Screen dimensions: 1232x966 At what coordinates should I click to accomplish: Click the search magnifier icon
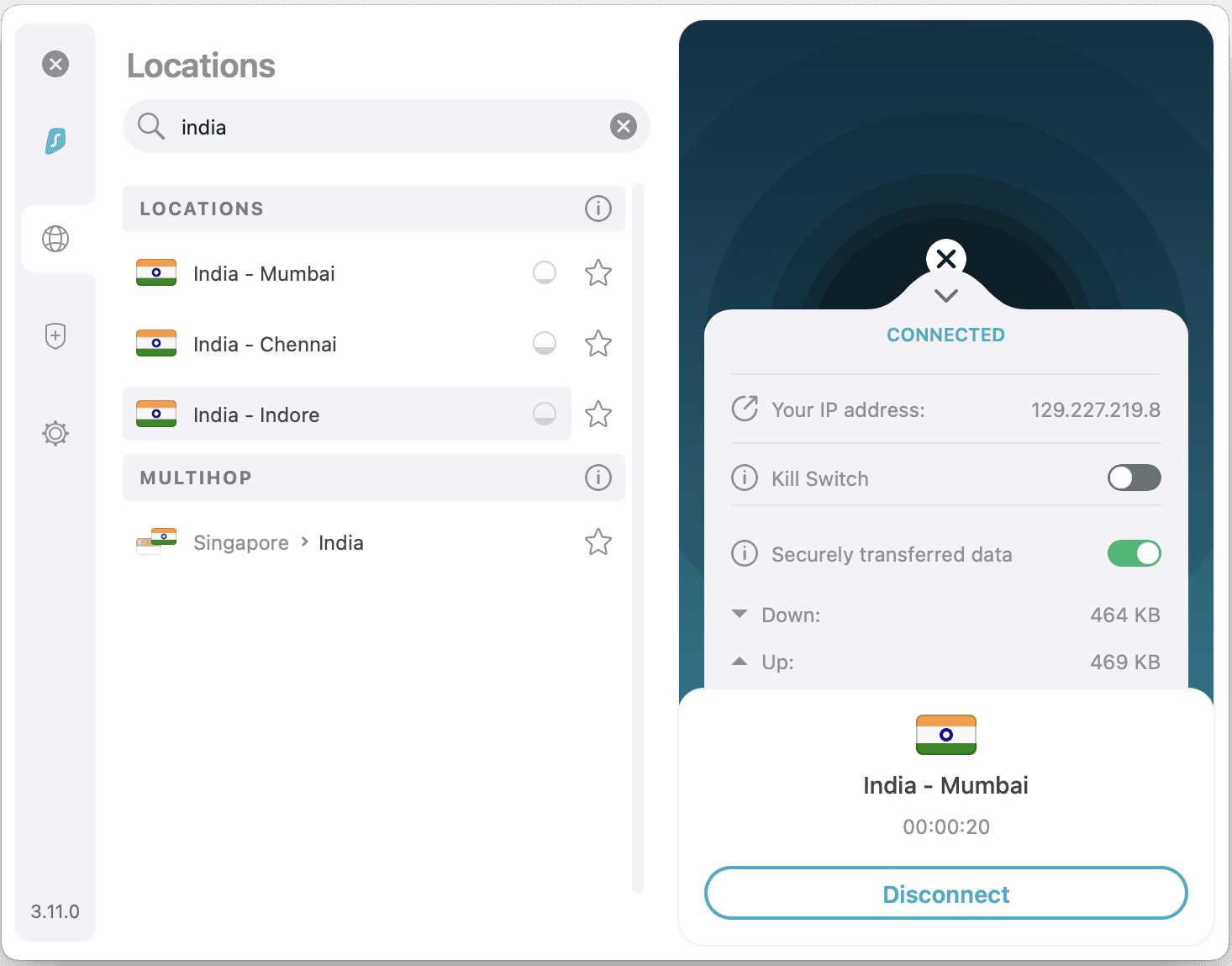151,126
